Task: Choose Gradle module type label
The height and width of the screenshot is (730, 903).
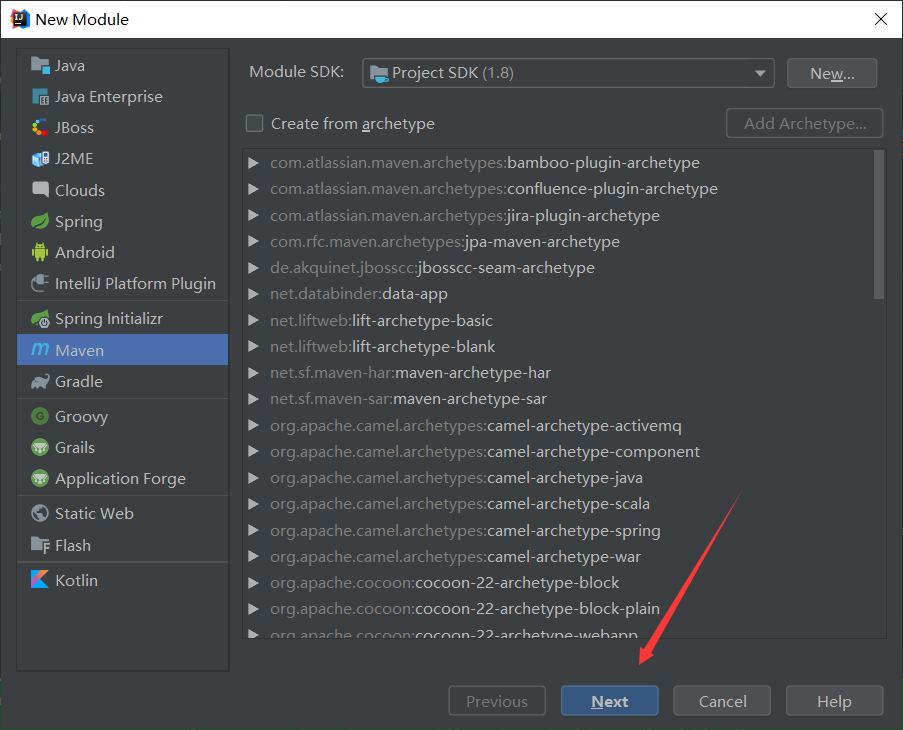Action: pos(79,381)
